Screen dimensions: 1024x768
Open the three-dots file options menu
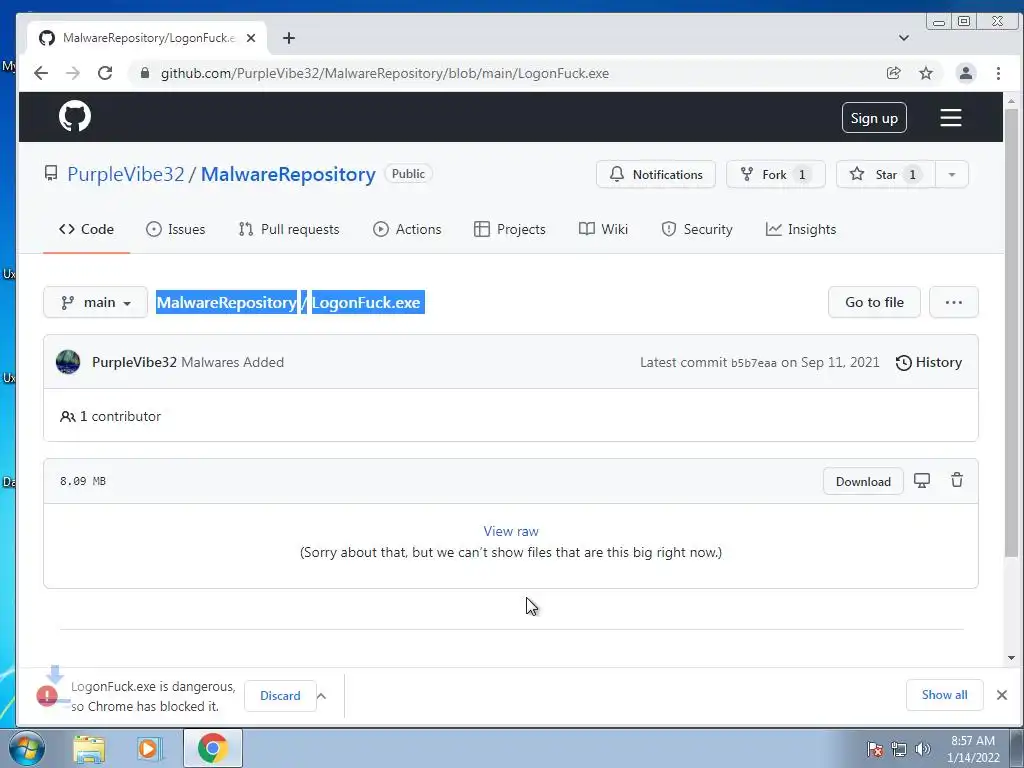pyautogui.click(x=953, y=302)
